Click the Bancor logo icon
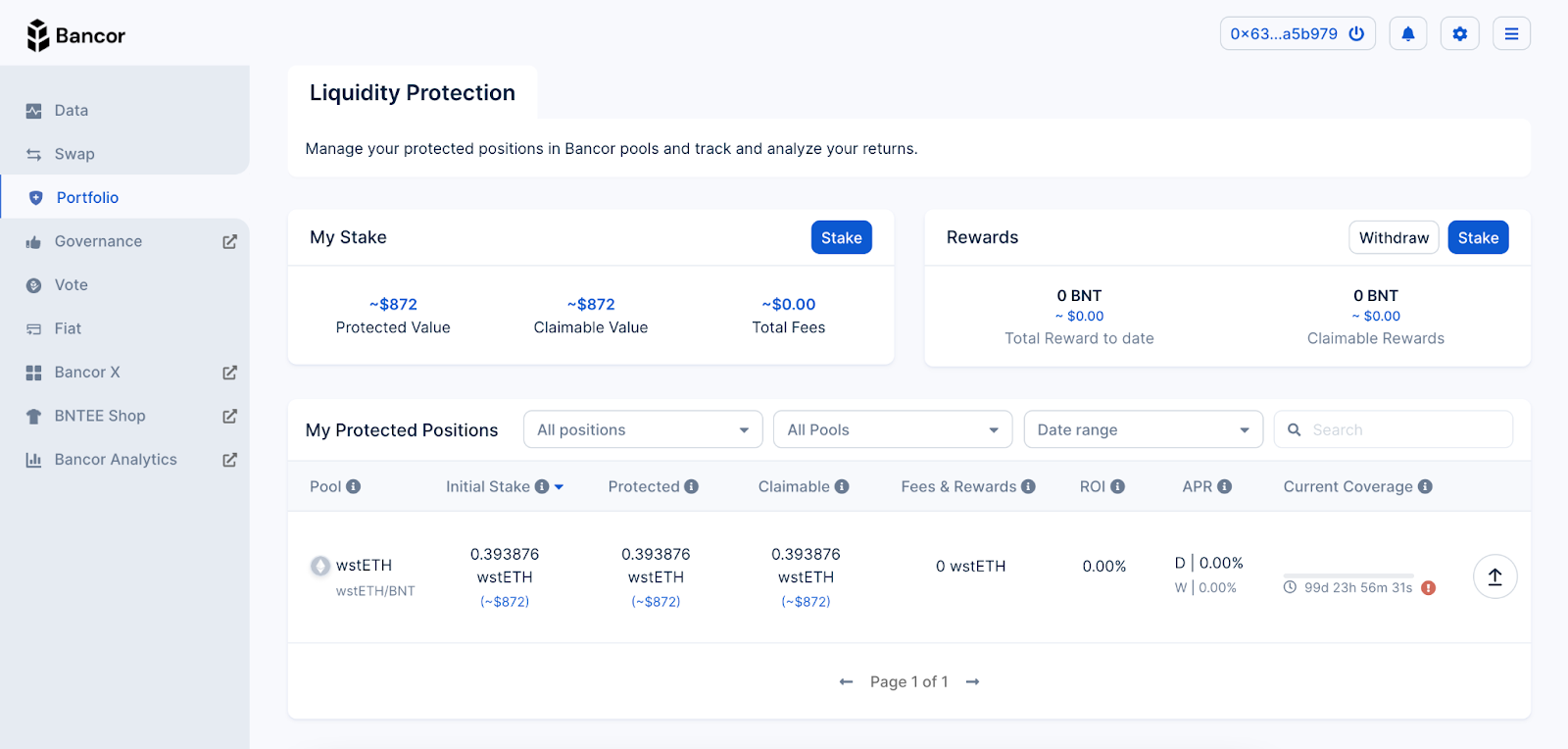The image size is (1568, 749). [38, 35]
